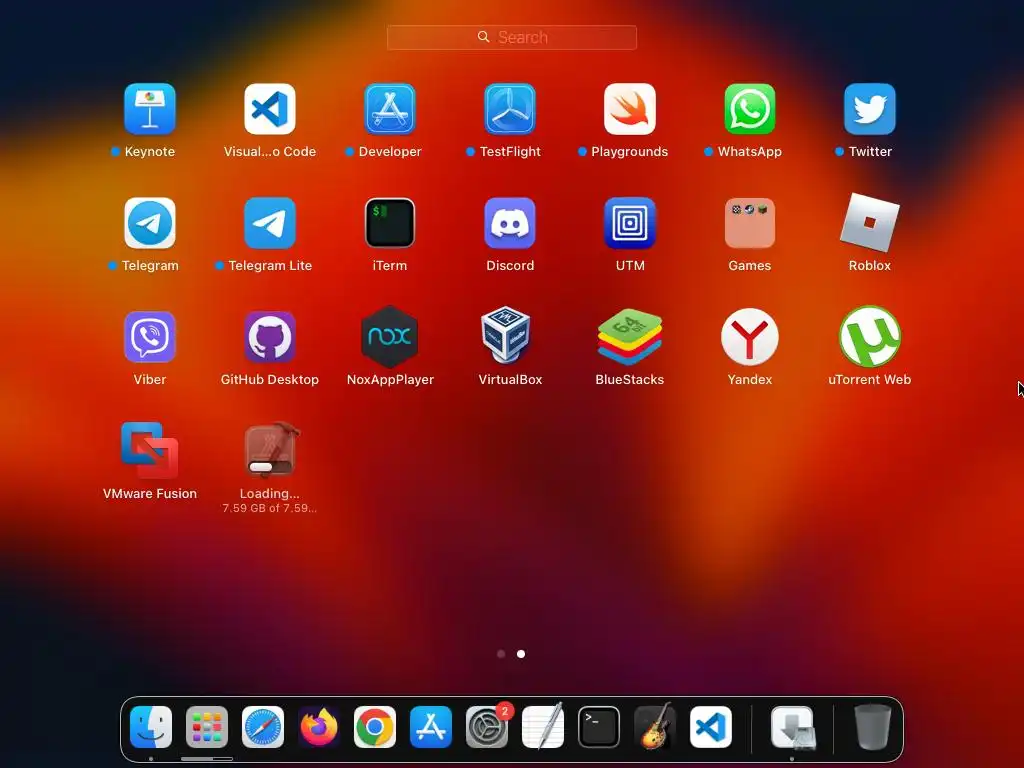
Task: Open the Twitter app
Action: coord(870,109)
